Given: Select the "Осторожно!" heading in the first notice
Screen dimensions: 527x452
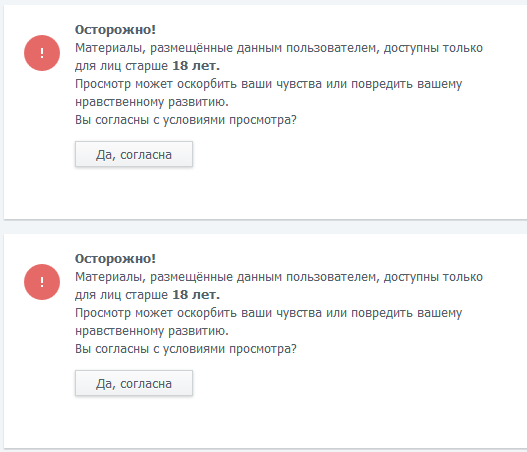Looking at the screenshot, I should pos(115,30).
